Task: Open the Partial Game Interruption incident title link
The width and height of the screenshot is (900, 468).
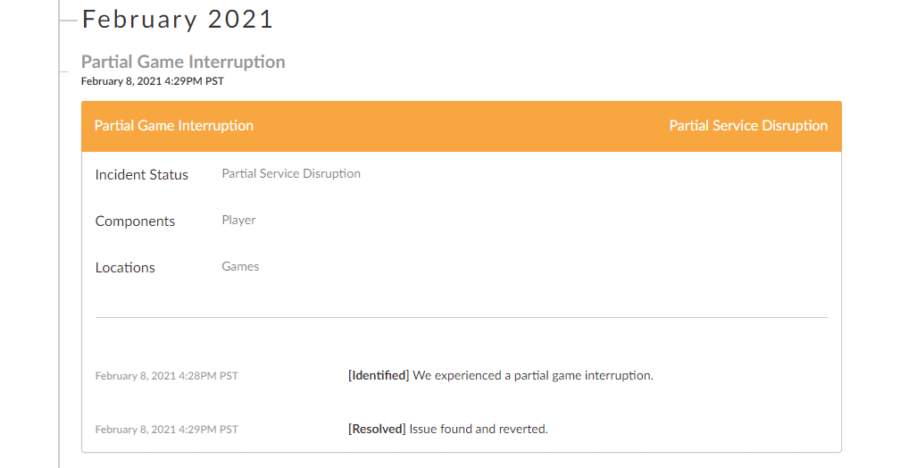Action: (183, 61)
